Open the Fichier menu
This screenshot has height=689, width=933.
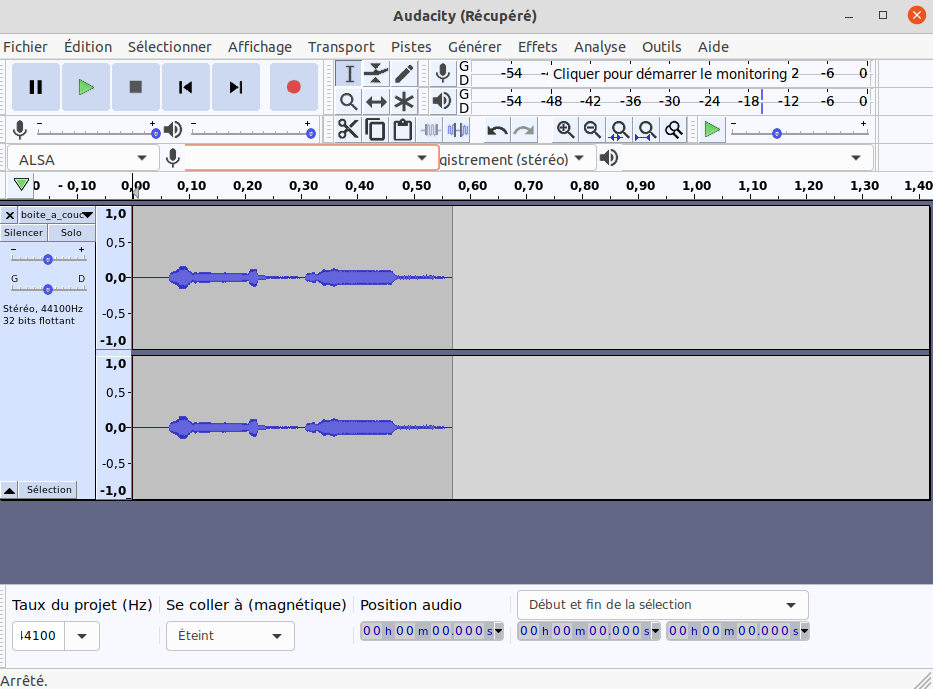click(25, 47)
